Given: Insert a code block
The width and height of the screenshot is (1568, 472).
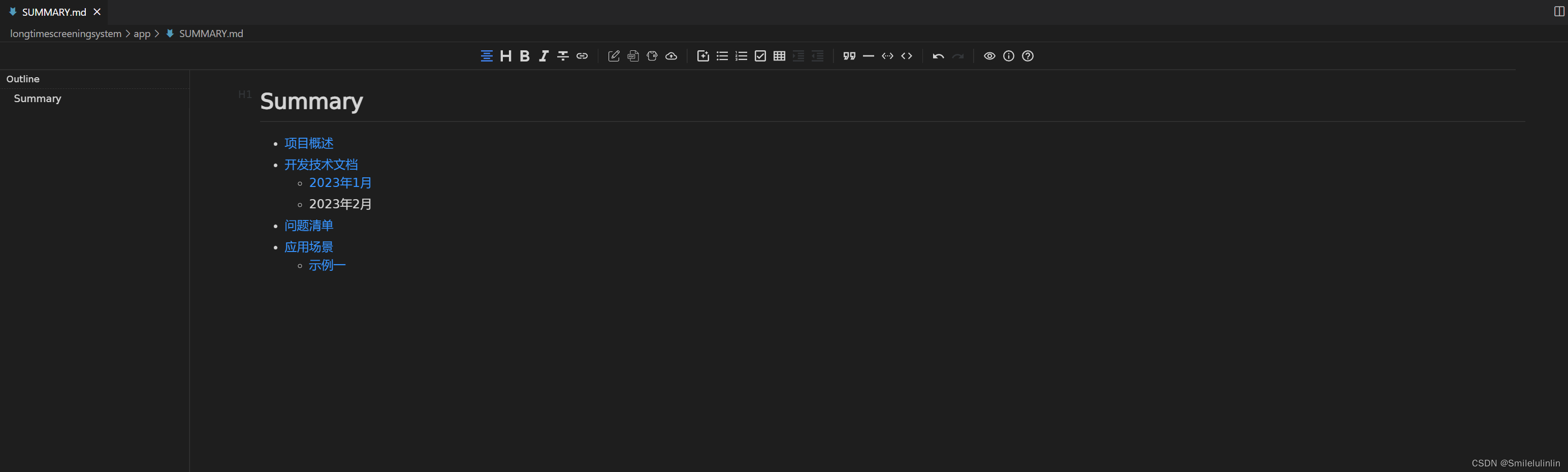Looking at the screenshot, I should pyautogui.click(x=907, y=55).
